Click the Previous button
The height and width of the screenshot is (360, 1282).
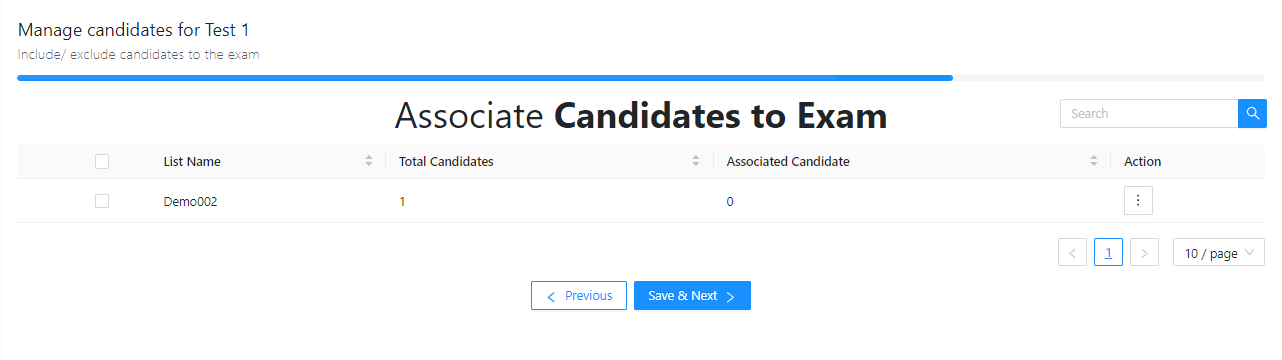coord(579,296)
